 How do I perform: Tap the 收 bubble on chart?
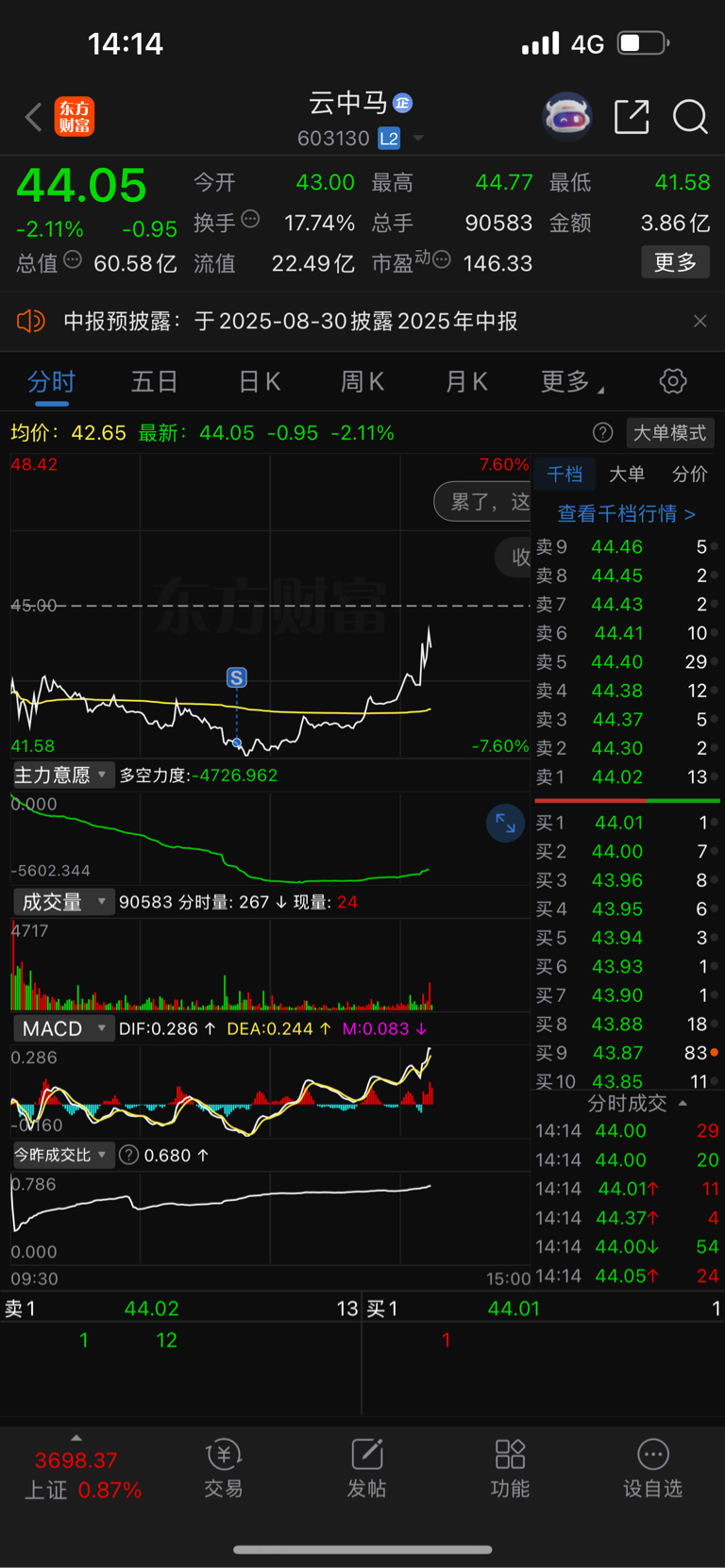click(514, 558)
